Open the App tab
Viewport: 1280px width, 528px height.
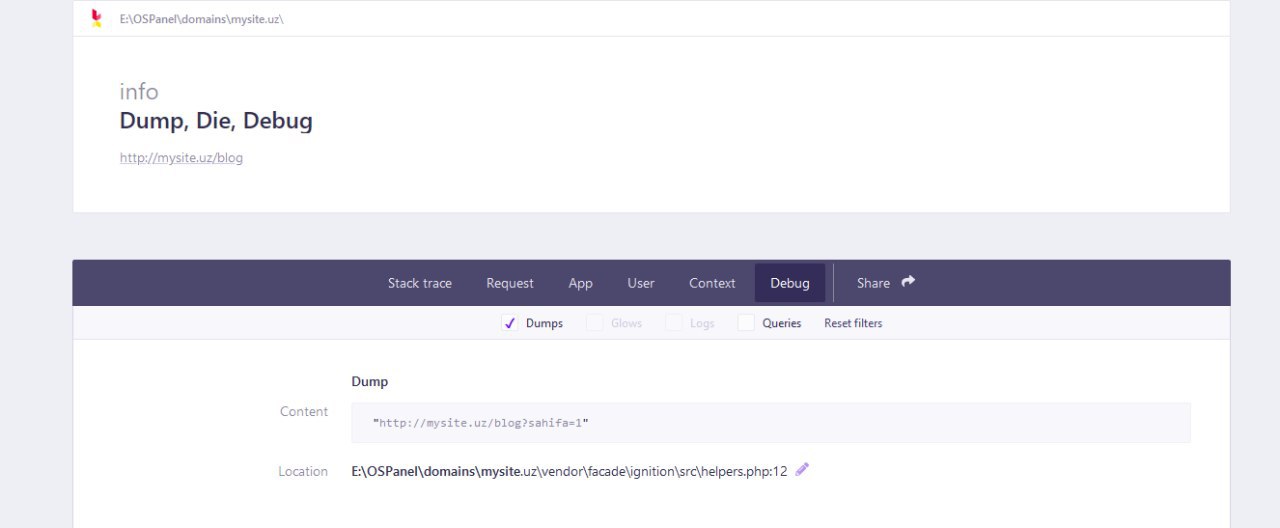581,283
